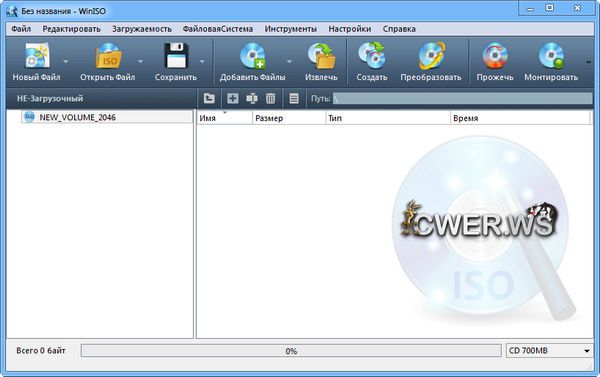Go up one folder level icon
The width and height of the screenshot is (600, 377).
coord(209,98)
